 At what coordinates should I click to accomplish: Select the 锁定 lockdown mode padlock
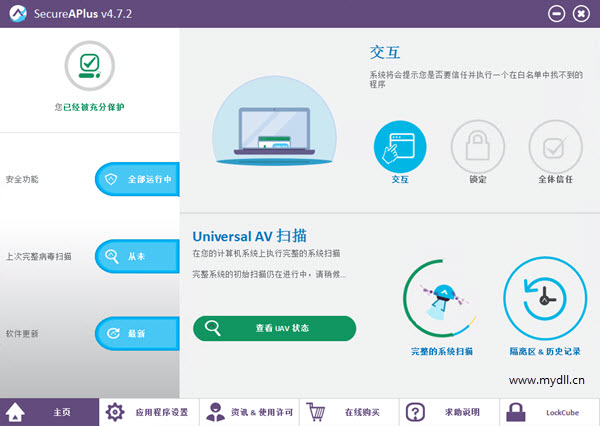478,147
